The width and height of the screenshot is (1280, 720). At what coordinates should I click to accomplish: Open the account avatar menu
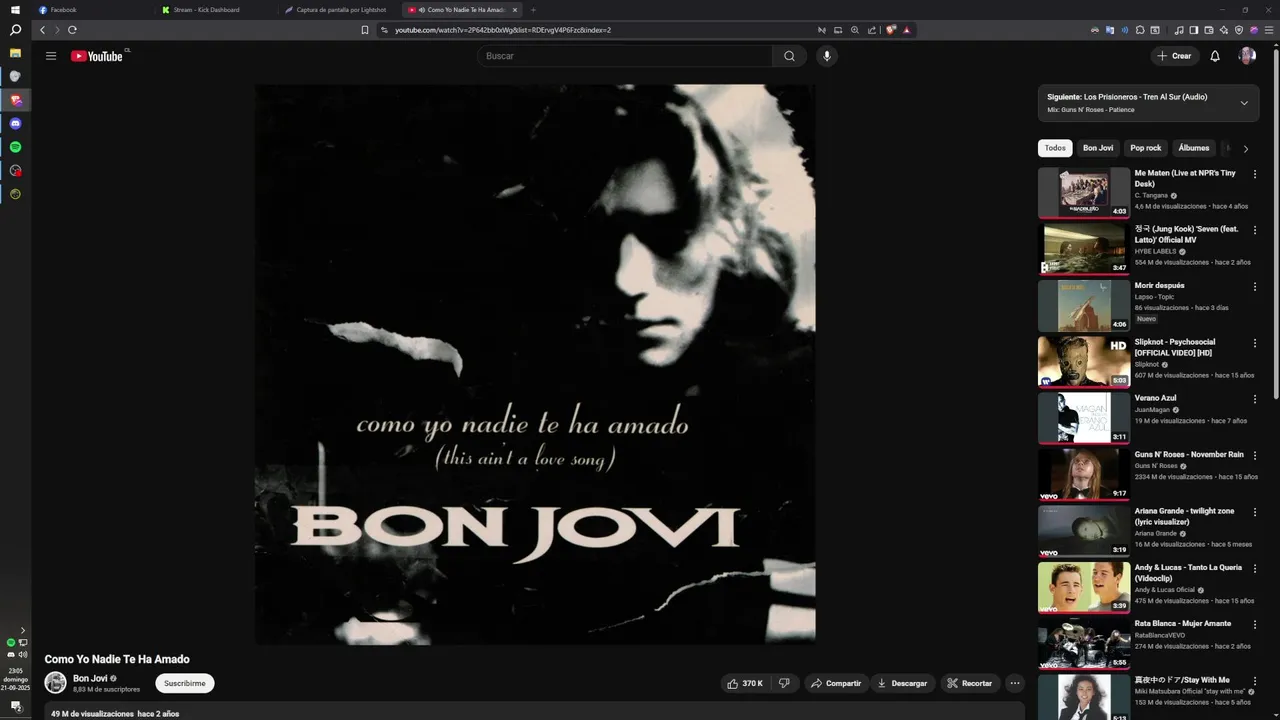coord(1247,56)
